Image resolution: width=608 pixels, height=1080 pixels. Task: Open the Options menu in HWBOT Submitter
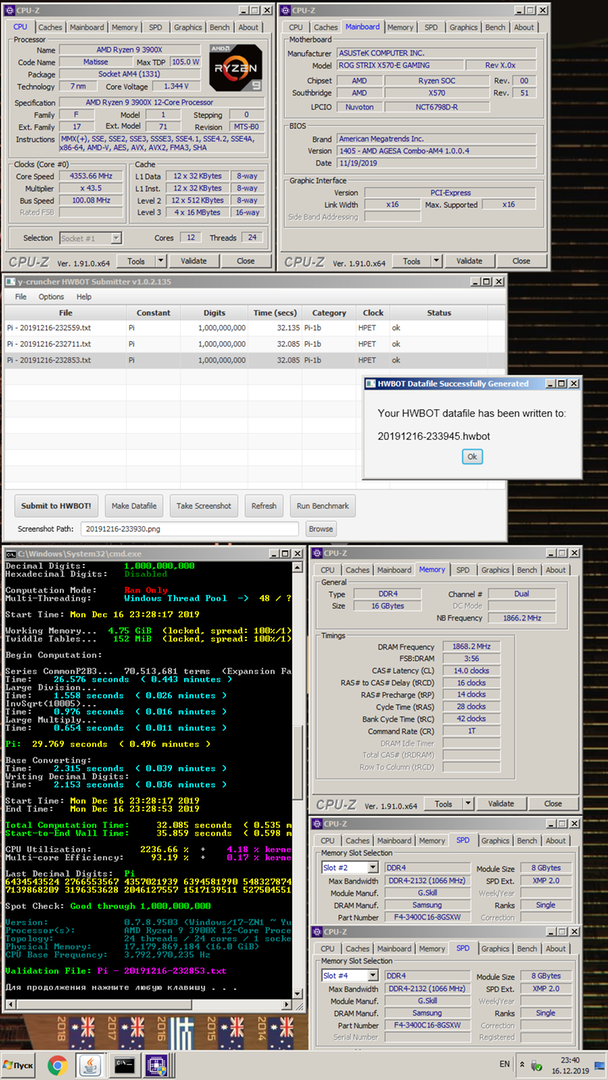point(51,297)
